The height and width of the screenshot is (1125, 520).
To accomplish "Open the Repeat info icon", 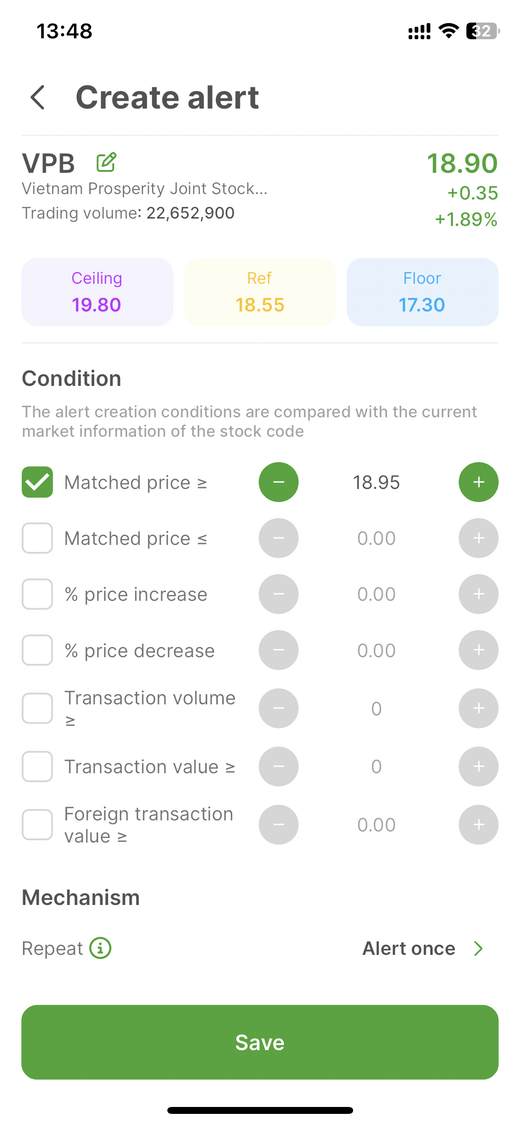I will click(100, 949).
